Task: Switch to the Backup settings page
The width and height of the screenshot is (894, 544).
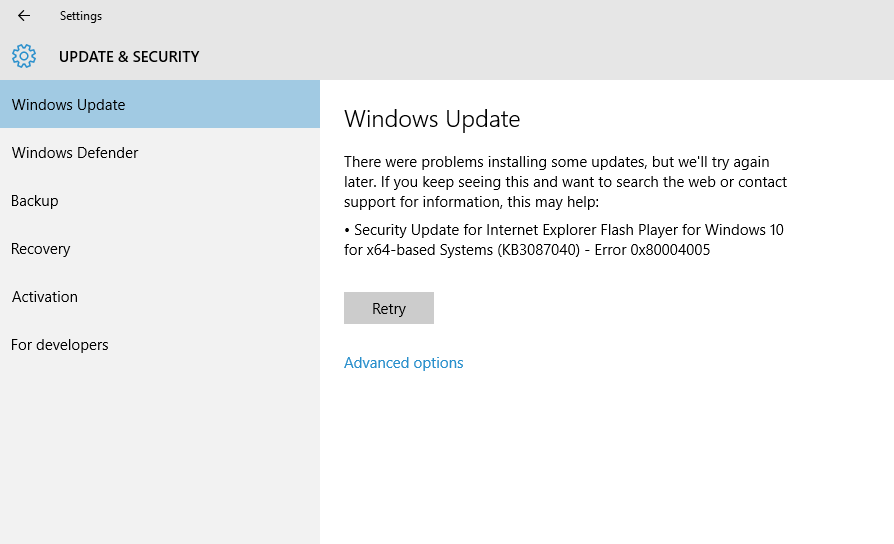Action: [35, 201]
